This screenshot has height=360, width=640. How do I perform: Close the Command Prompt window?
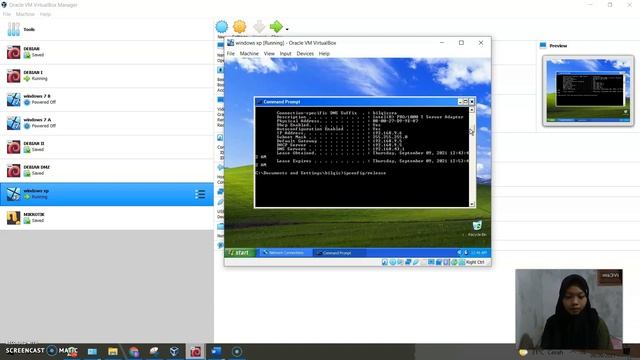(472, 102)
